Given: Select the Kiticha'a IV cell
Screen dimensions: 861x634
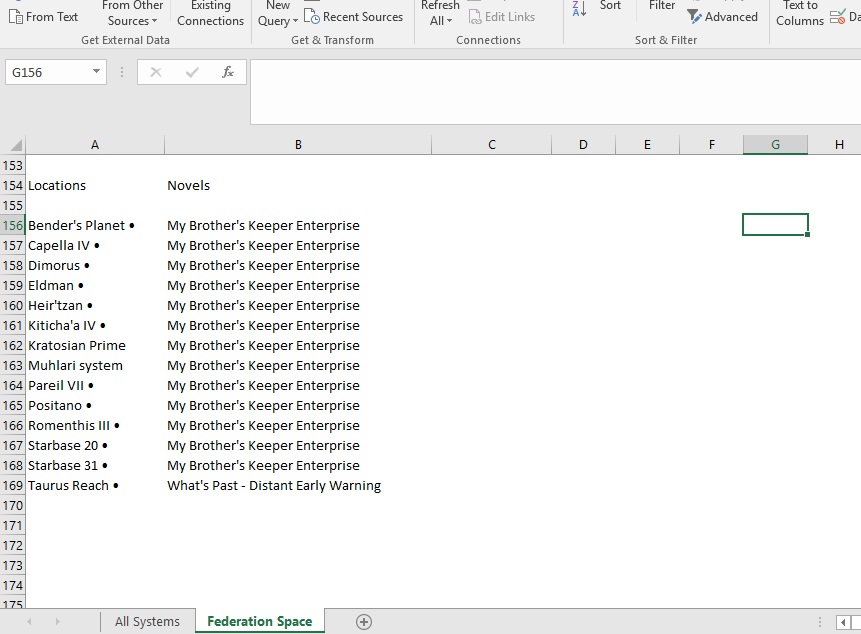Looking at the screenshot, I should 95,326.
